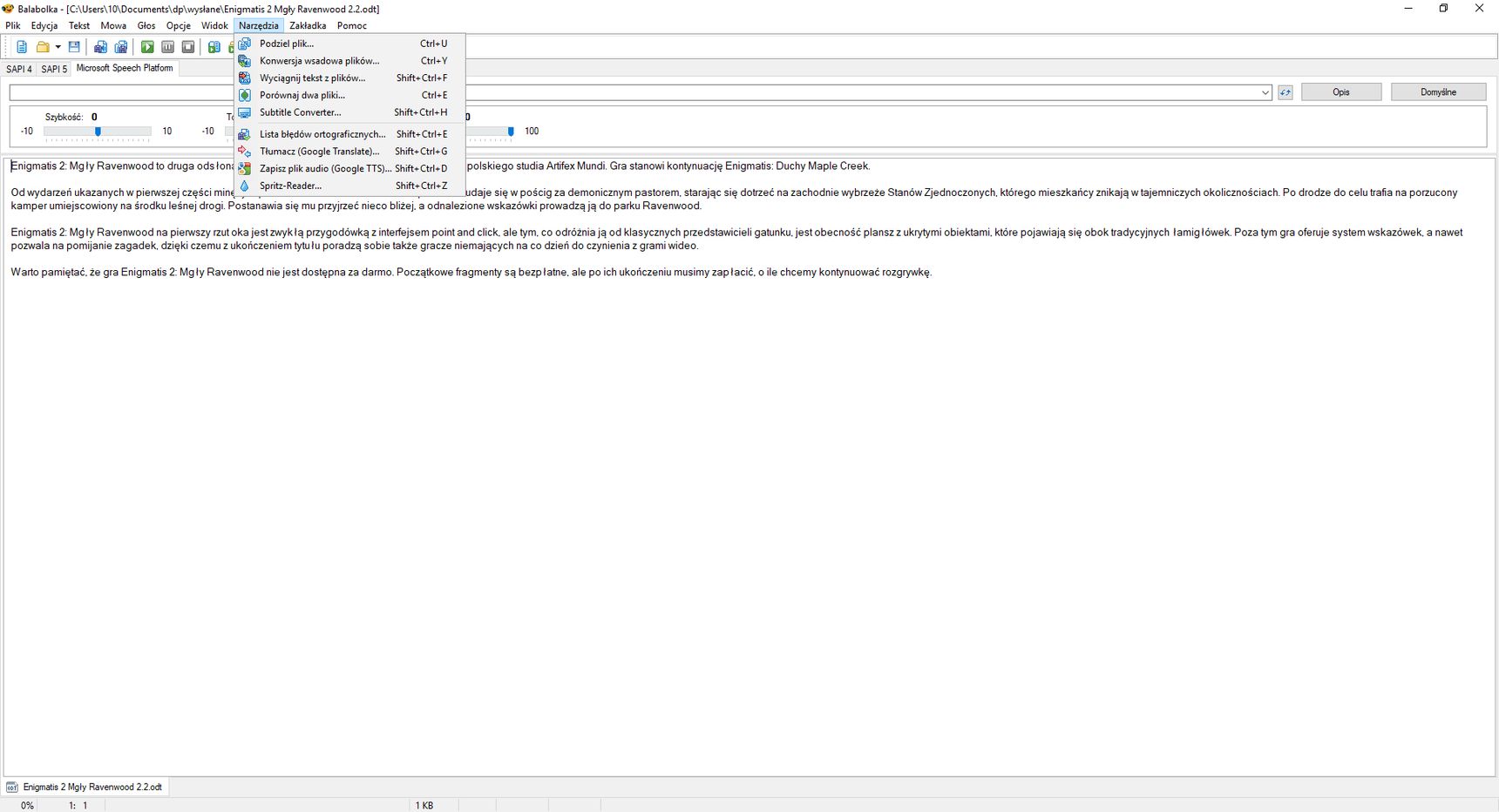Click the Google TTS colored icon
Viewport: 1499px width, 812px height.
tap(245, 168)
